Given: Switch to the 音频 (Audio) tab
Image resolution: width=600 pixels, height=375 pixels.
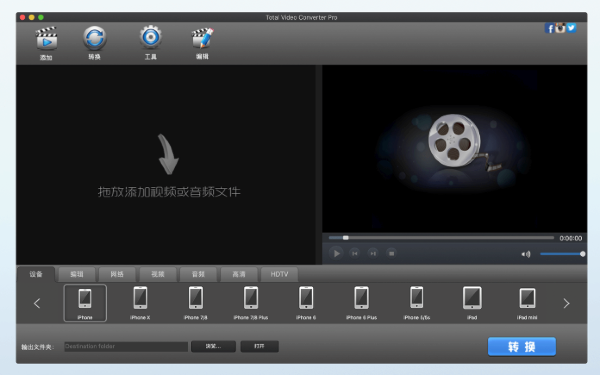Looking at the screenshot, I should [x=198, y=274].
